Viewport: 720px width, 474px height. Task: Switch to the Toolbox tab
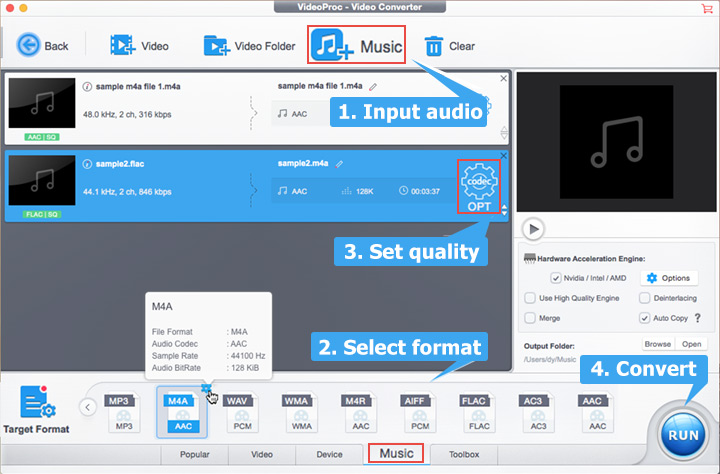[464, 454]
